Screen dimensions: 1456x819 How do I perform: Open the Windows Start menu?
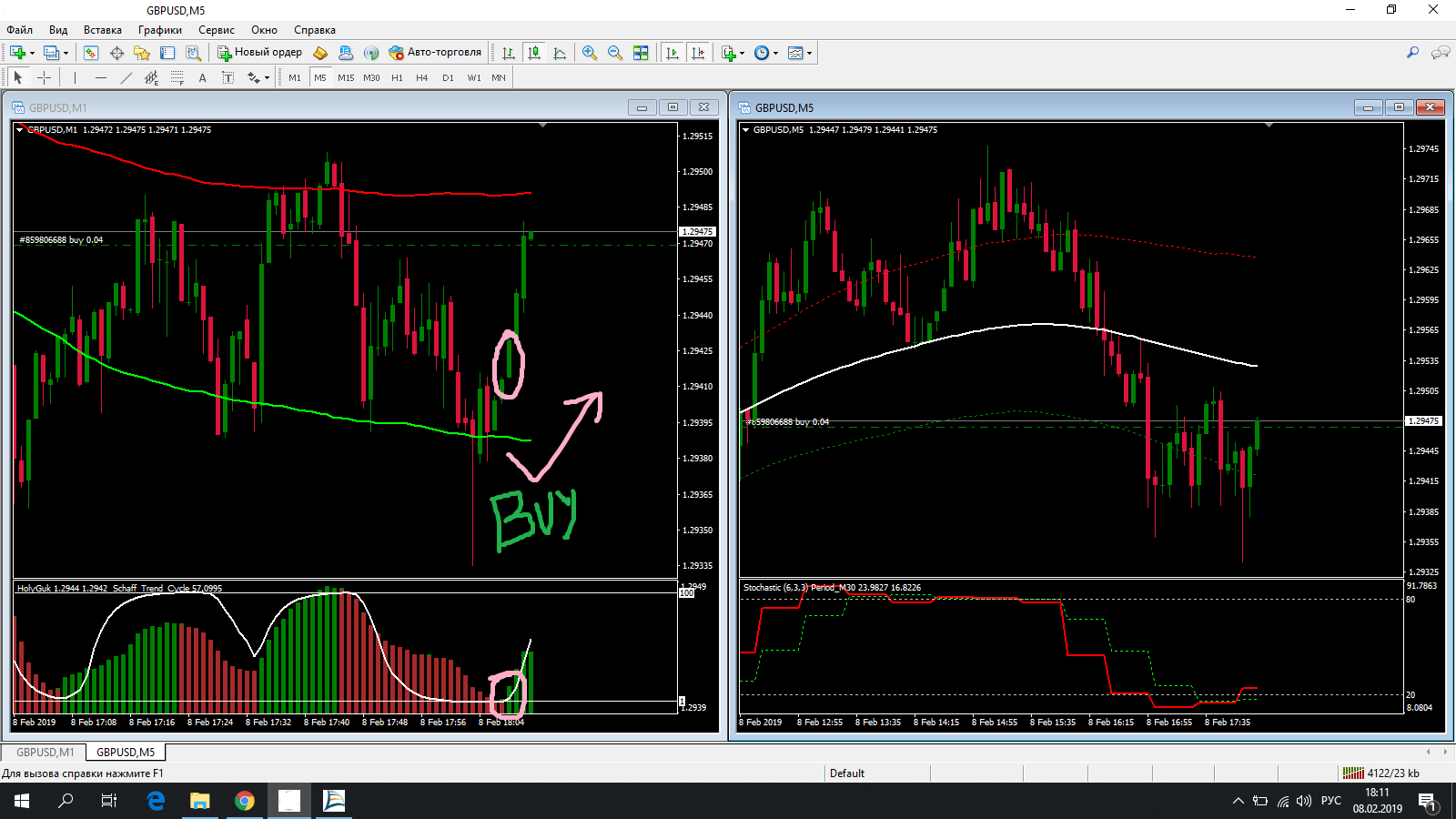(22, 801)
